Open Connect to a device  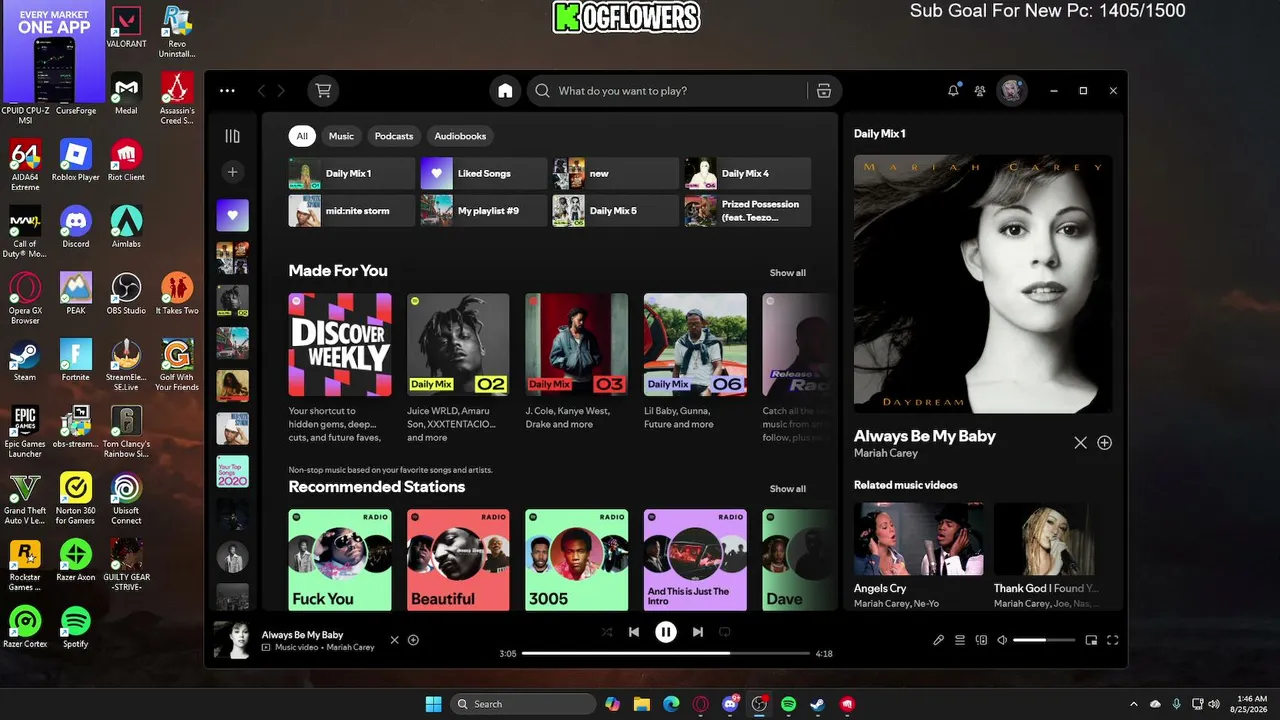[981, 640]
